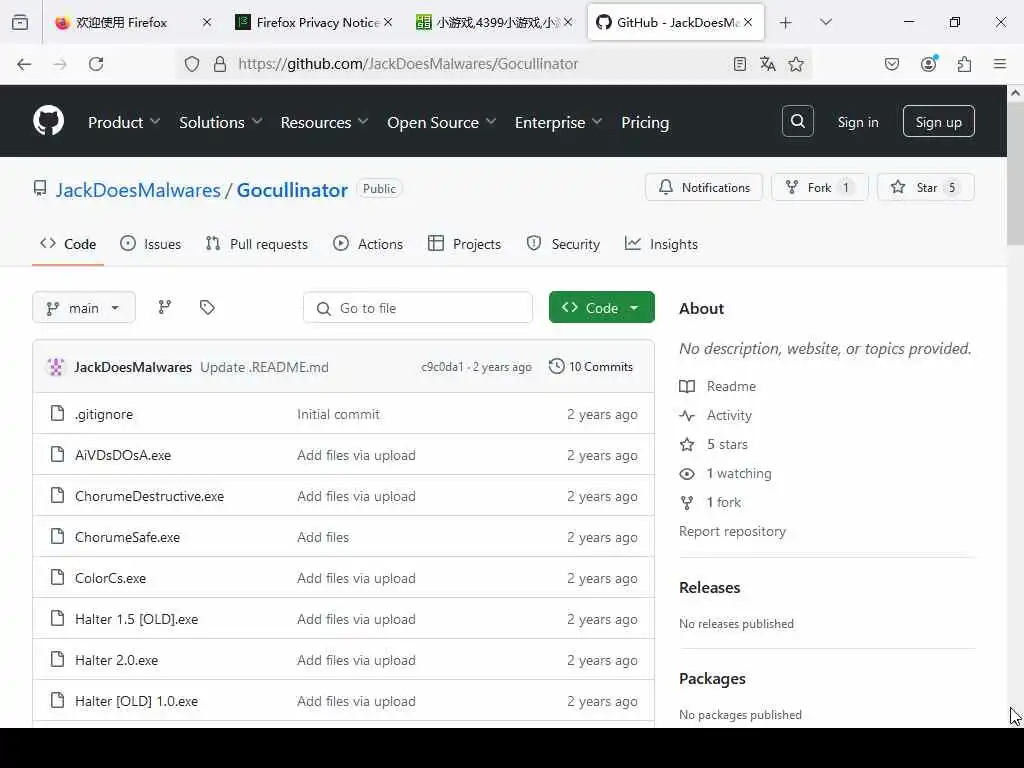
Task: Open the Firefox hamburger menu
Action: (1000, 64)
